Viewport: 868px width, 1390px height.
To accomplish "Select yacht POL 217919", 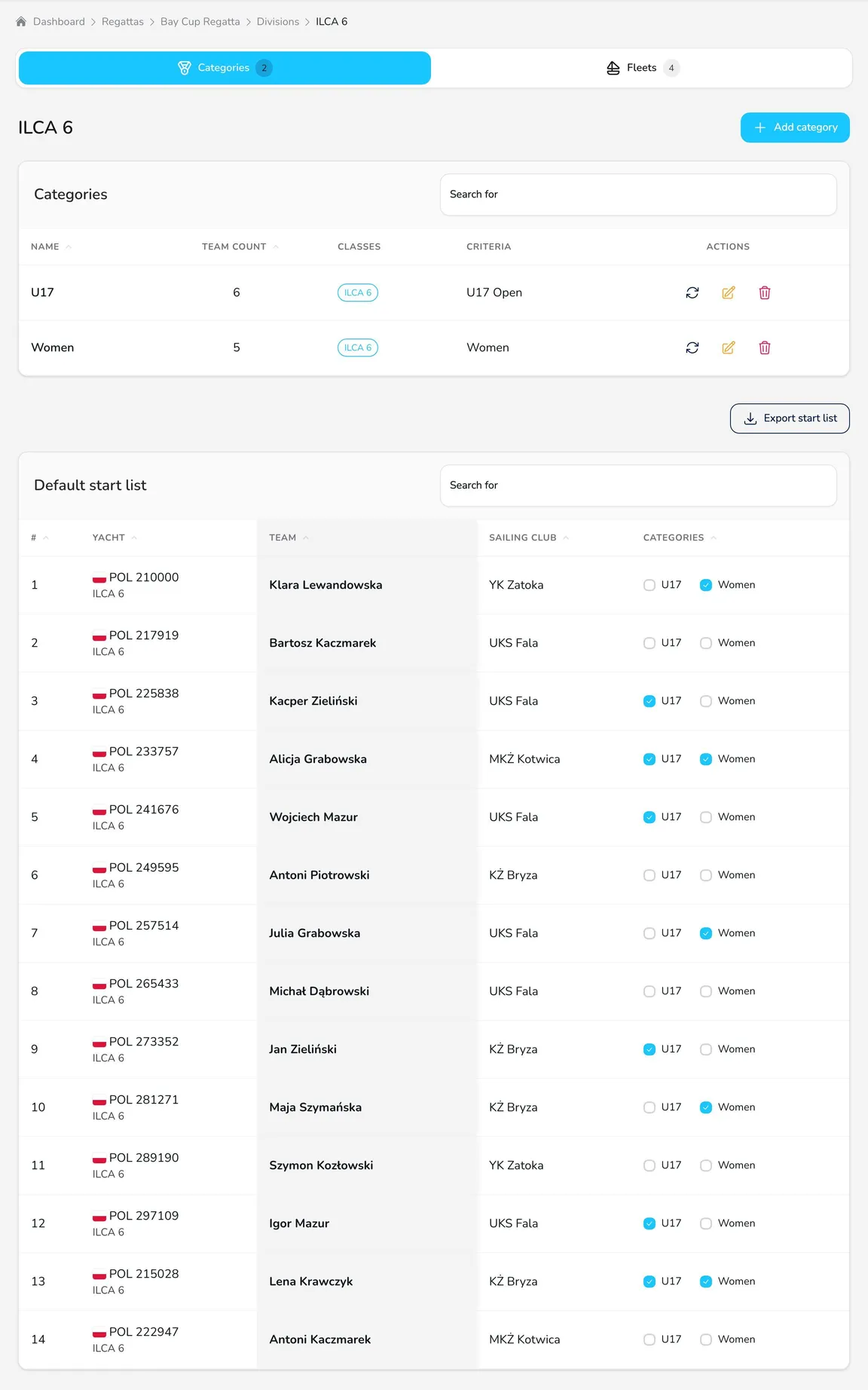I will [144, 635].
